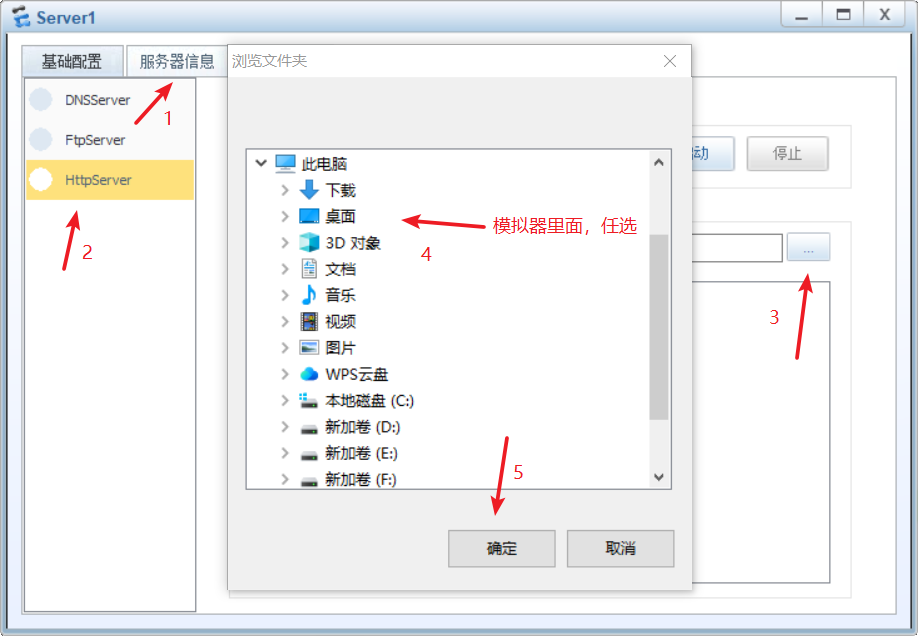This screenshot has height=636, width=918.
Task: Select the FtpServer radio circle
Action: point(41,139)
